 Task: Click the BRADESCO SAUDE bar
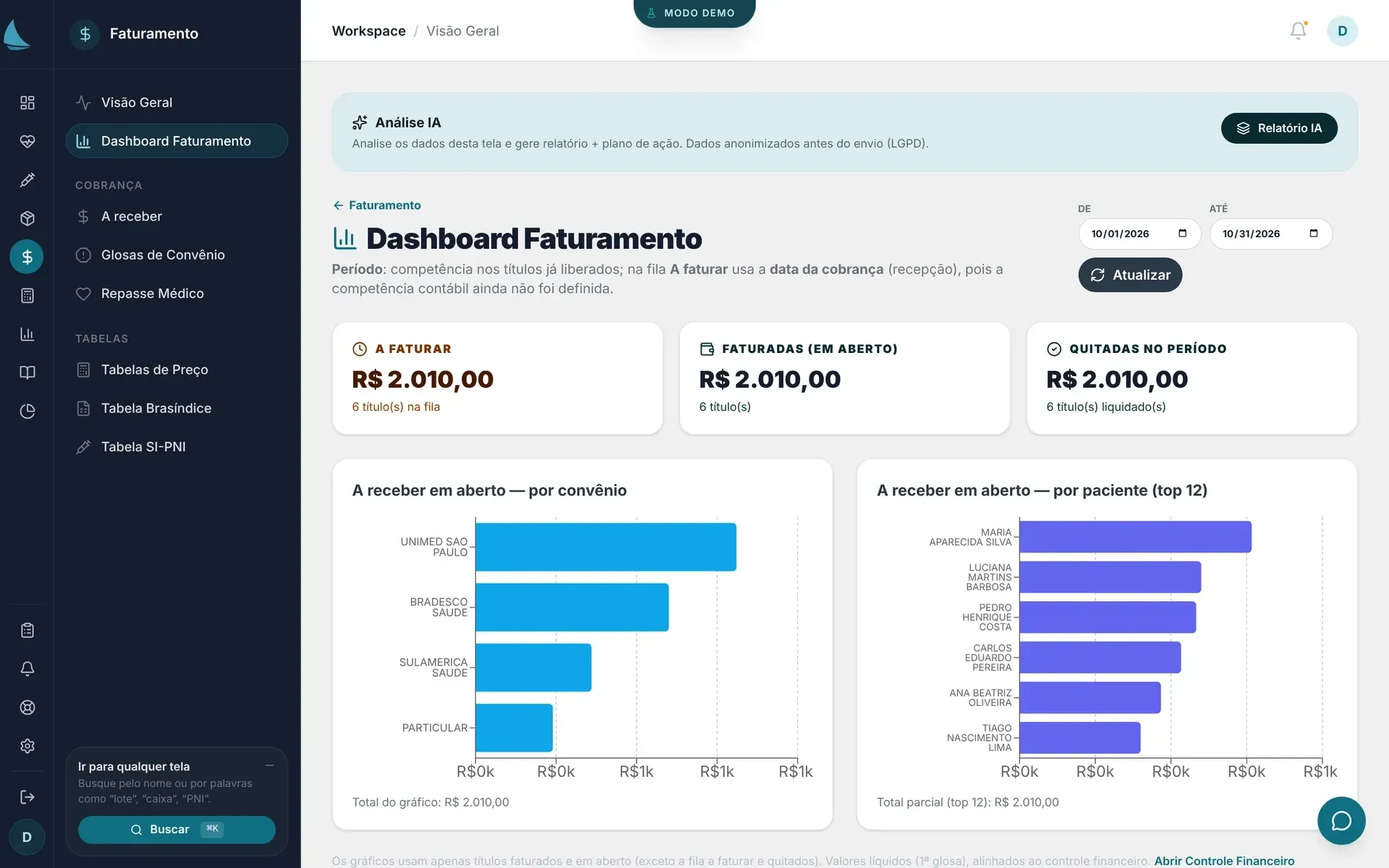tap(572, 607)
